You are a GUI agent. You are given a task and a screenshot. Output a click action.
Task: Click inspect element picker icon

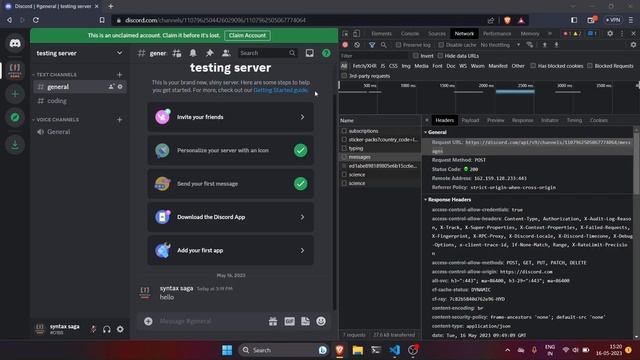tap(345, 33)
